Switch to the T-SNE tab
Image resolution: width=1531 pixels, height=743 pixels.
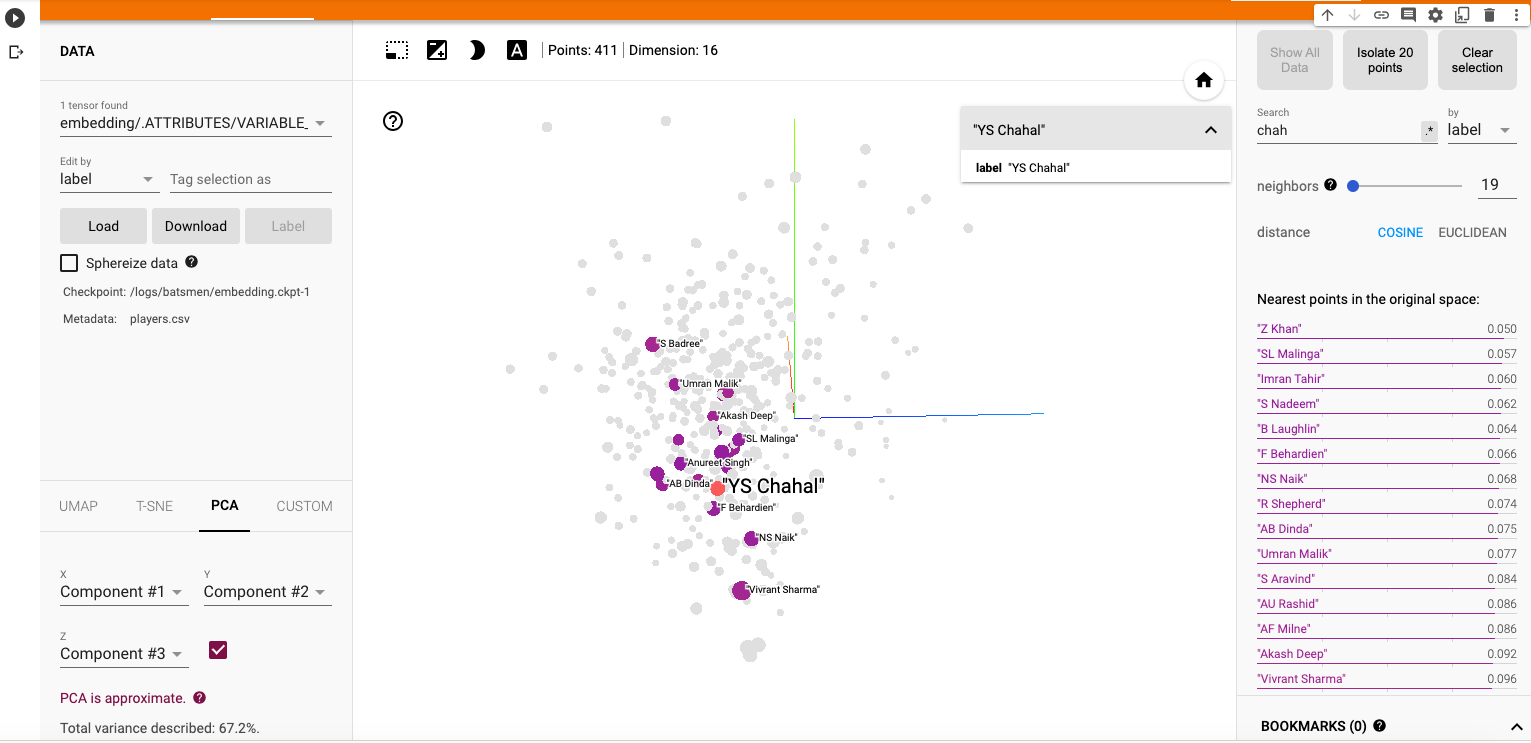154,506
